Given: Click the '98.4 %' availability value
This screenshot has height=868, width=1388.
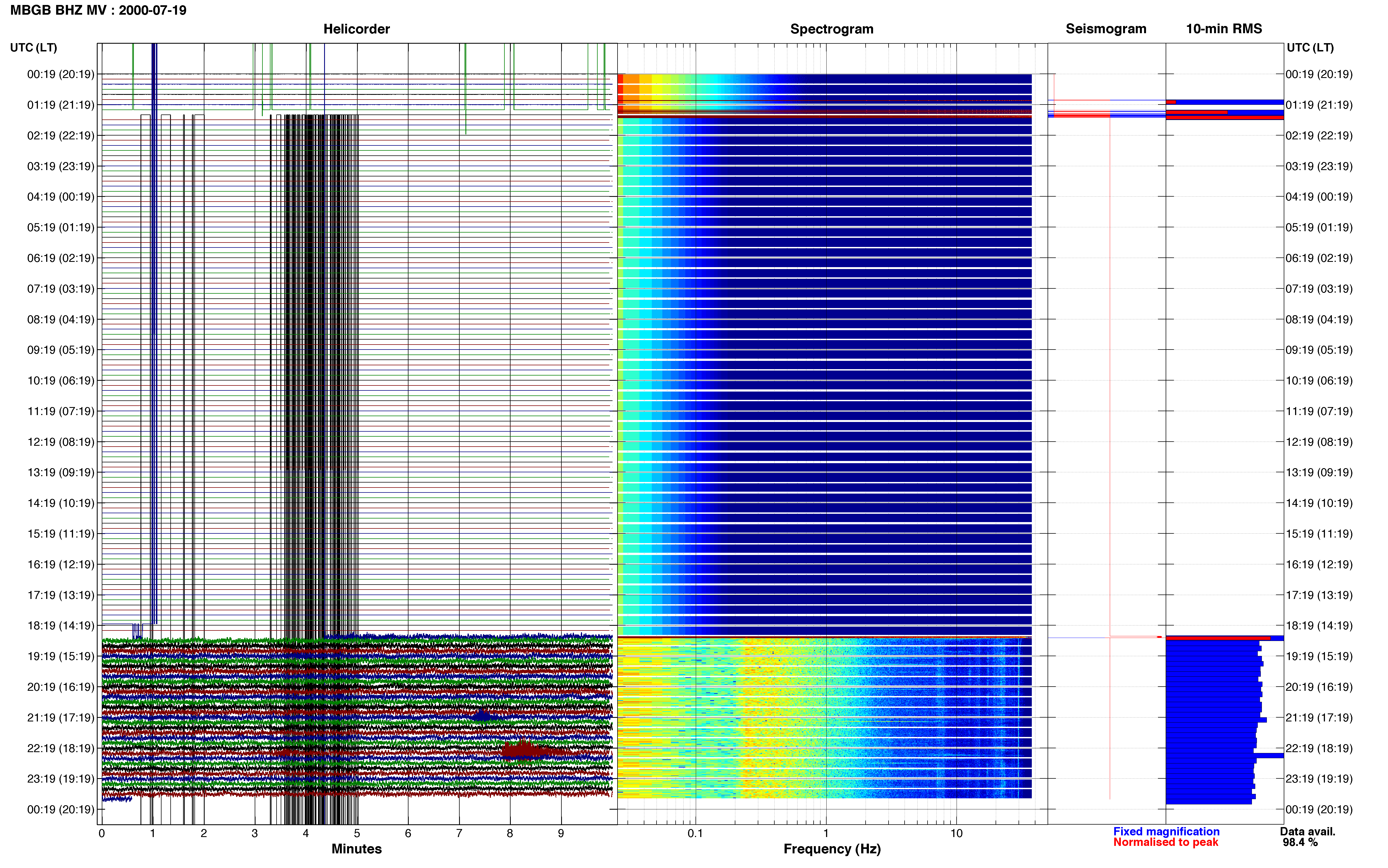Looking at the screenshot, I should (1300, 842).
